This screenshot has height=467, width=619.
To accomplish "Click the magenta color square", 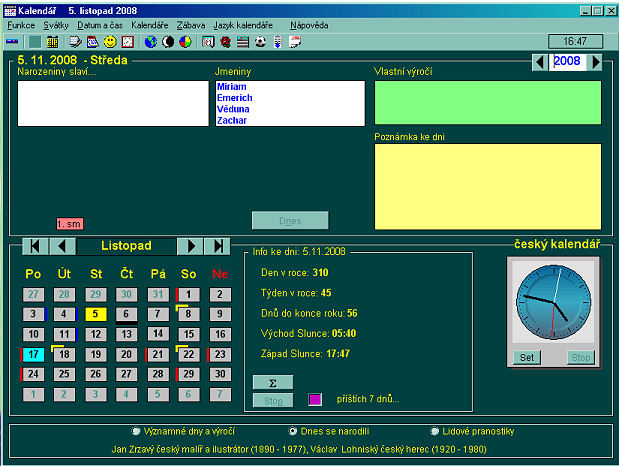I will click(x=315, y=399).
